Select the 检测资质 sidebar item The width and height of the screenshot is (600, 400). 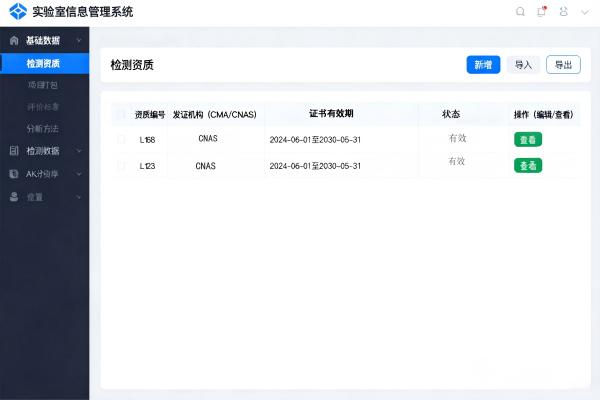point(44,63)
